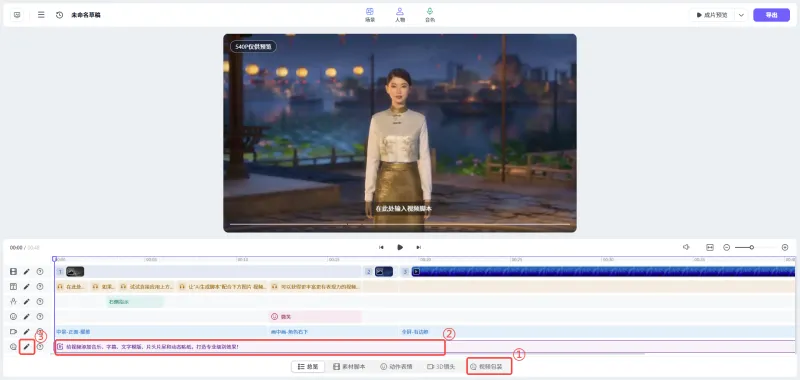Switch to the first overview tab in the bottom bar
This screenshot has height=380, width=800.
(308, 366)
